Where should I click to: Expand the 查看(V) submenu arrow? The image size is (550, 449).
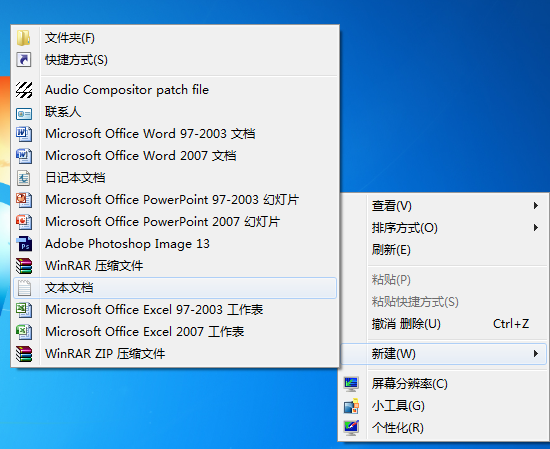[x=536, y=206]
